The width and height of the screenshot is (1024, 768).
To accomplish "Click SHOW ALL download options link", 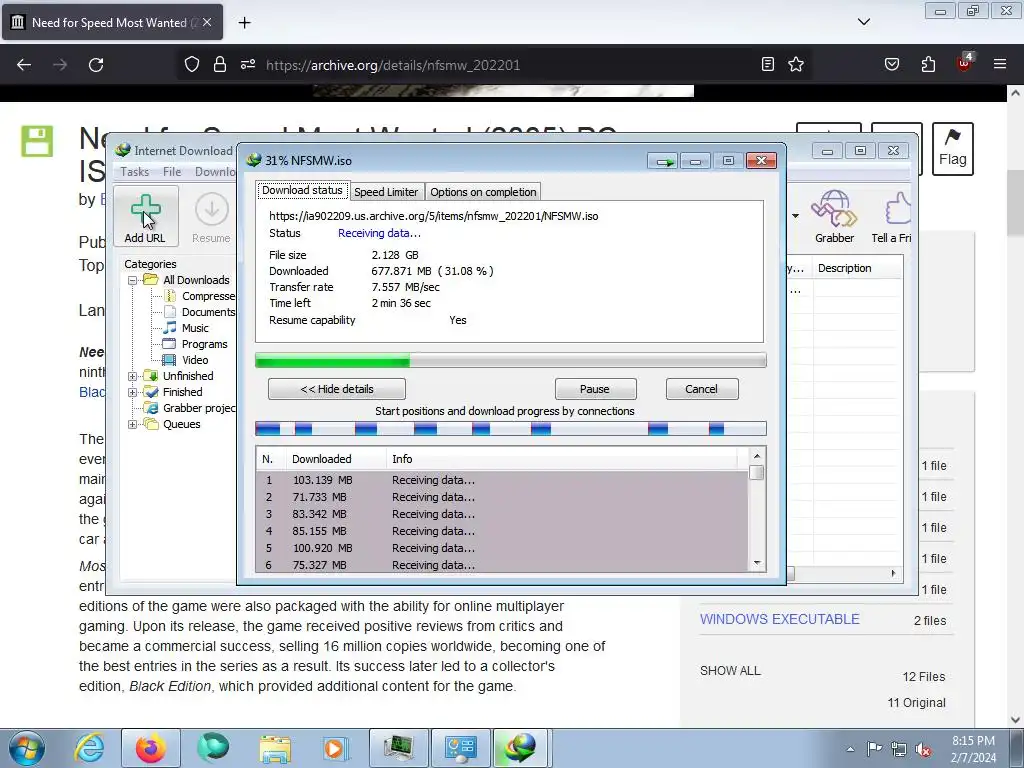I will coord(730,671).
